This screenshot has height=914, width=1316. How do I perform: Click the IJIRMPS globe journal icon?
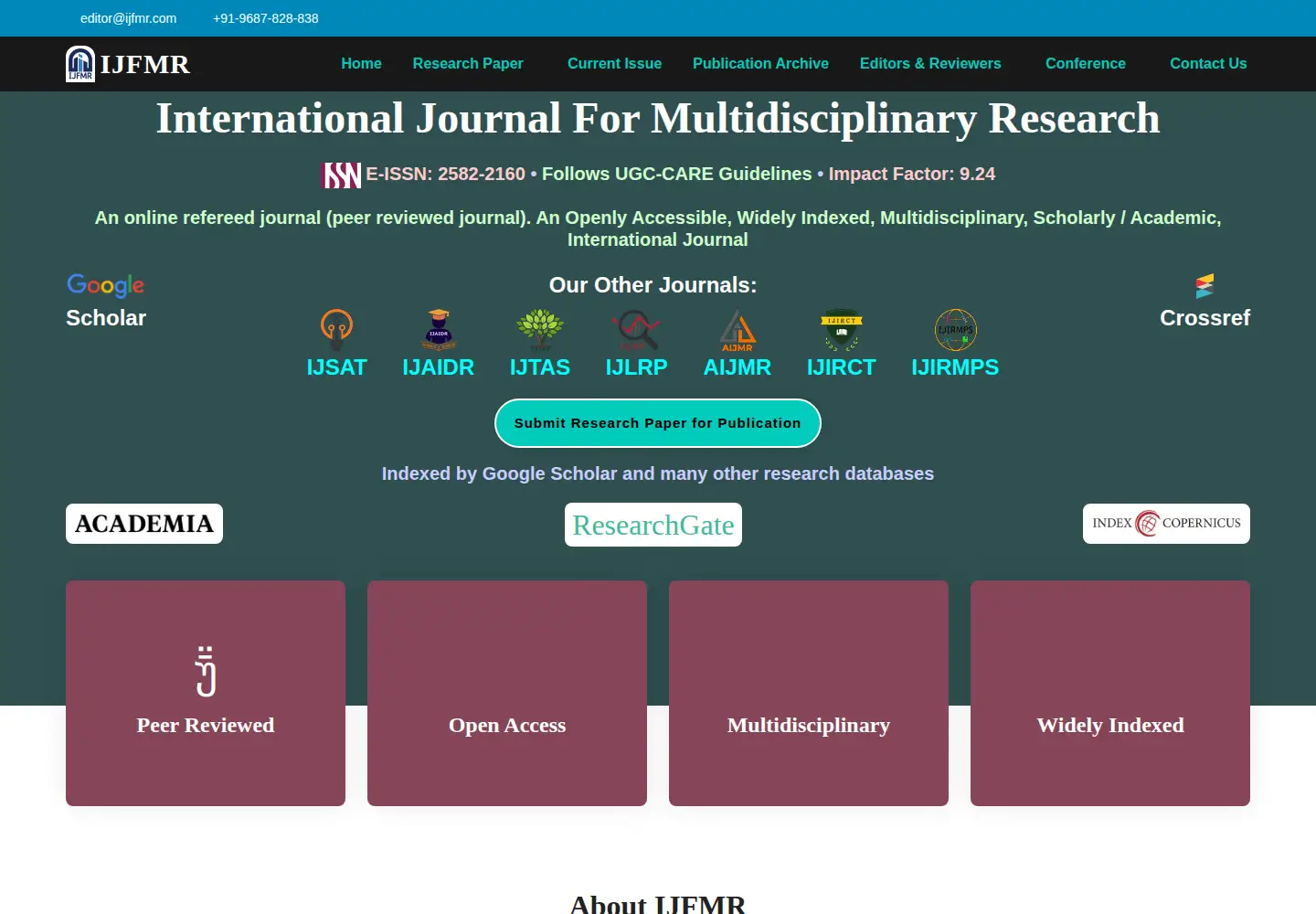tap(955, 330)
